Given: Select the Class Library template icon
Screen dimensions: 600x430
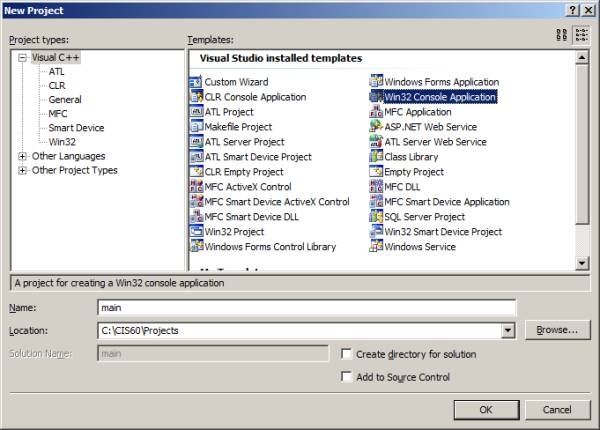Looking at the screenshot, I should 376,156.
